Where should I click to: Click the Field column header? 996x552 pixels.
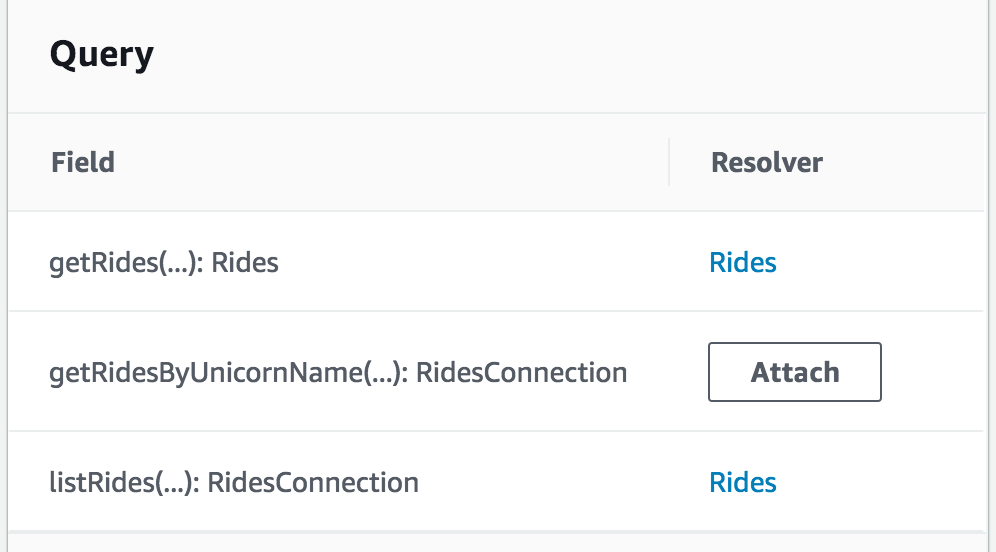click(x=83, y=163)
